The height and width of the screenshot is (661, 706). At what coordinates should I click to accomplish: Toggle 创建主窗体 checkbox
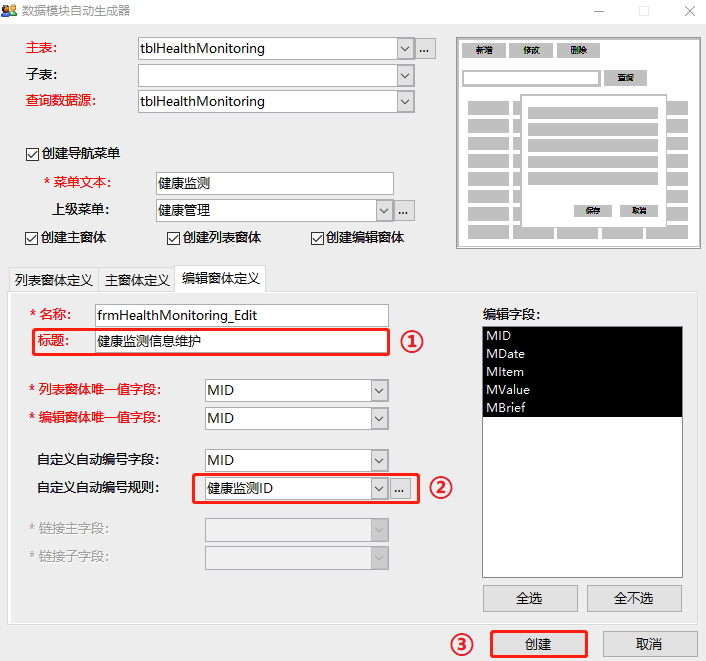point(32,238)
